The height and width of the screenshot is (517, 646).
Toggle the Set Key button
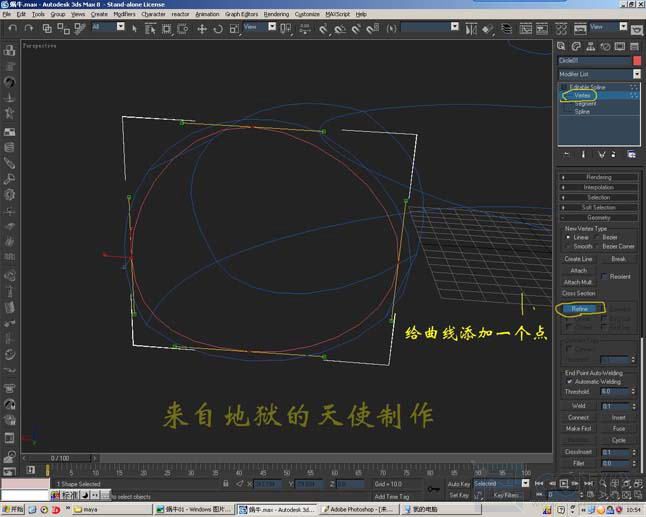pyautogui.click(x=459, y=495)
